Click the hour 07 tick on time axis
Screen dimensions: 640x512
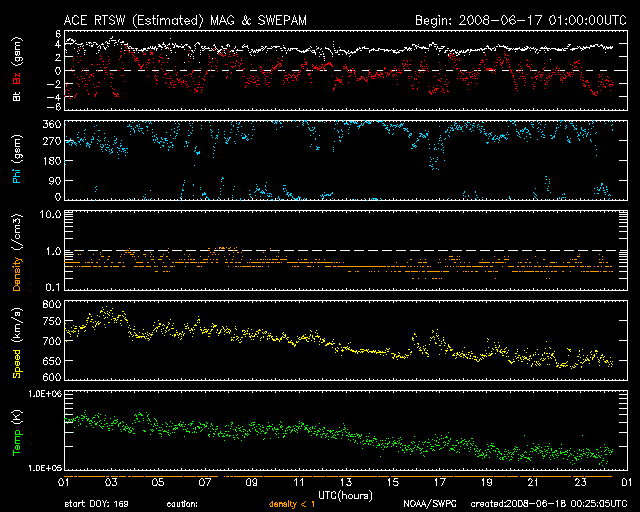(x=205, y=483)
